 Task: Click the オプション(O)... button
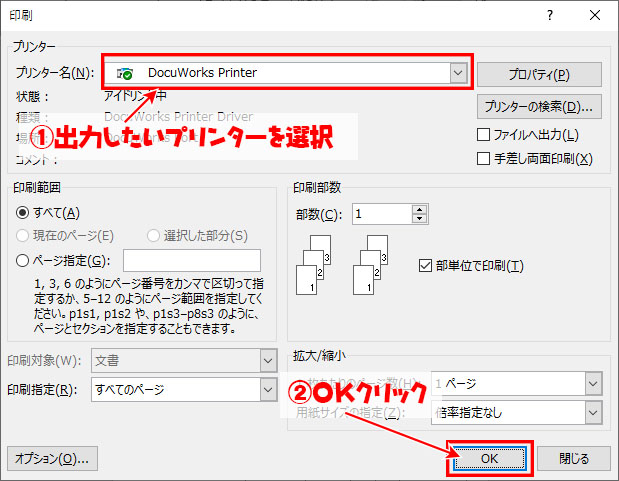coord(52,458)
